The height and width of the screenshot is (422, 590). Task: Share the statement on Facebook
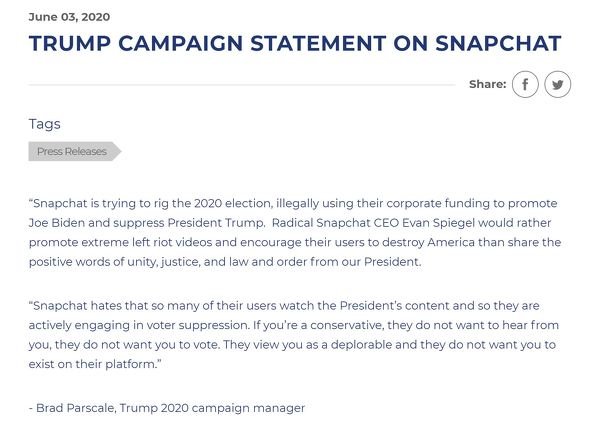525,84
